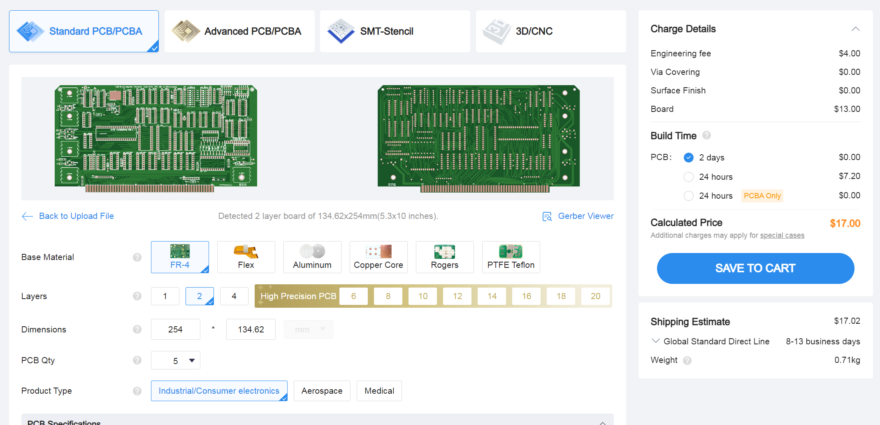
Task: Open the SMT-Stencil tab
Action: point(395,31)
